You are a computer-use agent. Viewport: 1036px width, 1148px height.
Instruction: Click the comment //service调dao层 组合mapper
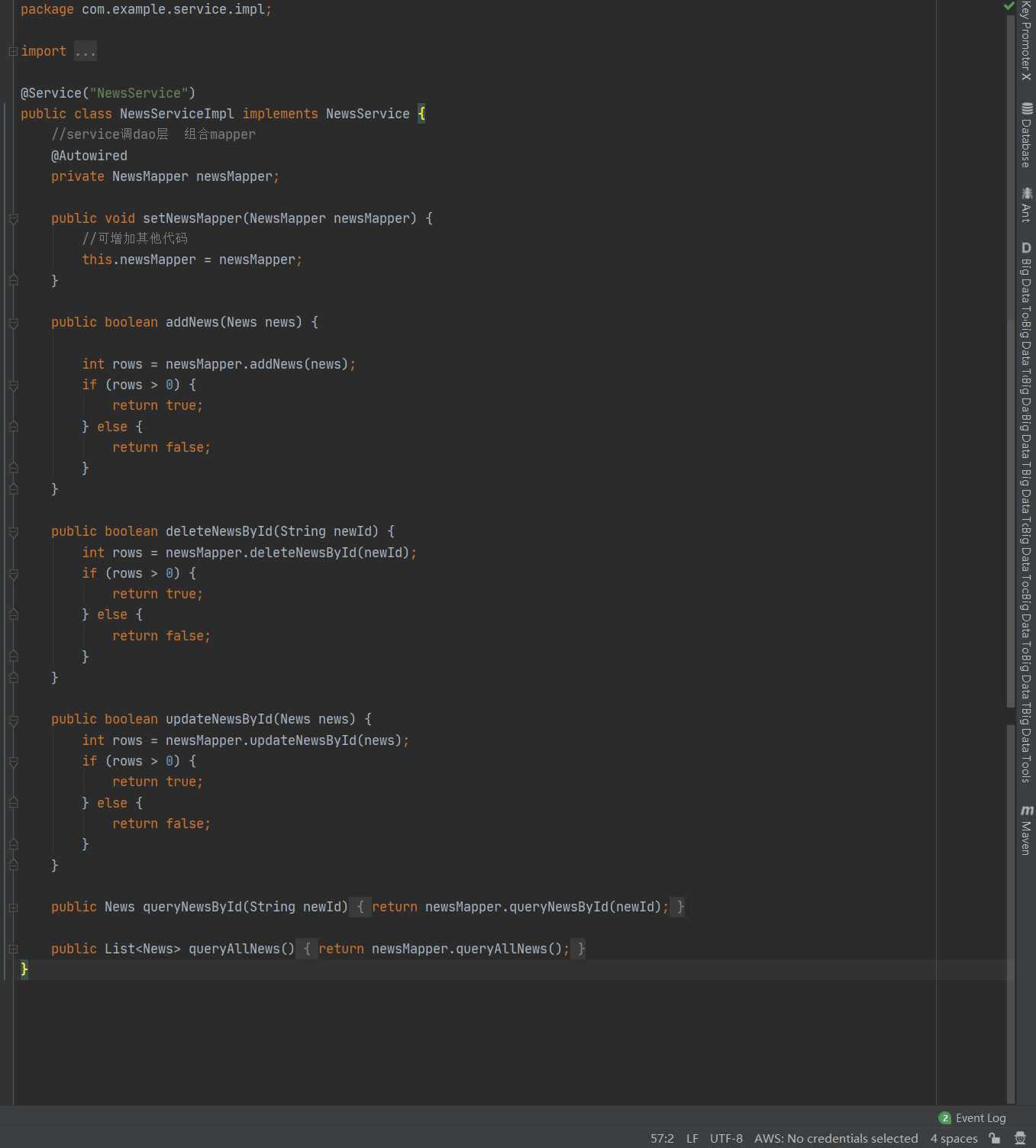pos(153,134)
